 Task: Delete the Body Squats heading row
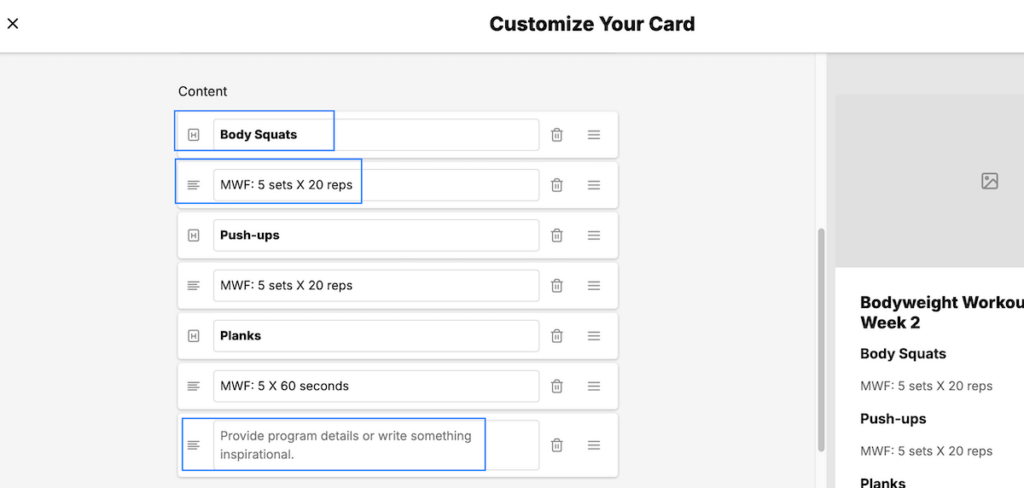pyautogui.click(x=557, y=135)
